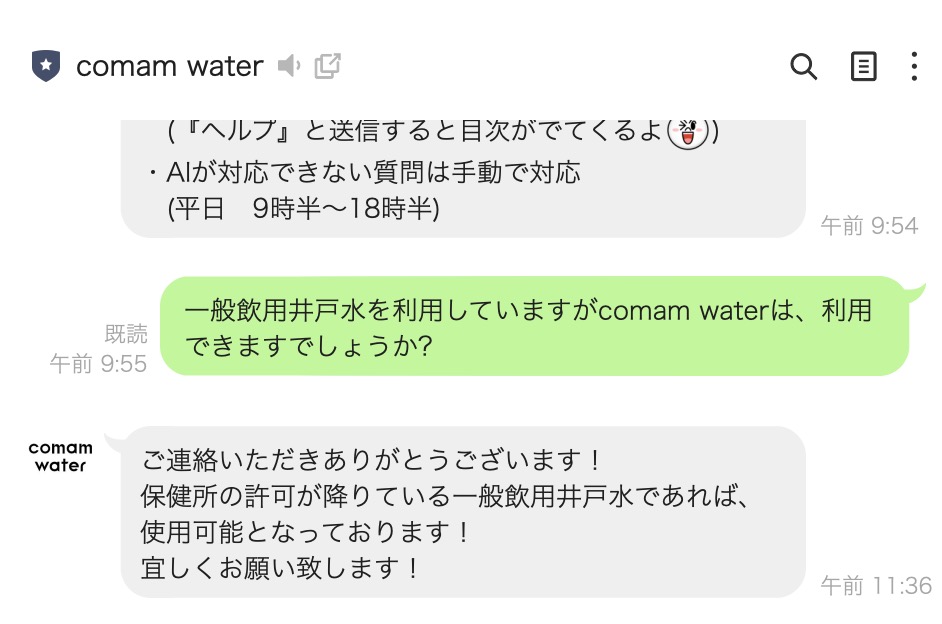Click the comam water chat title
This screenshot has width=942, height=624.
[169, 67]
